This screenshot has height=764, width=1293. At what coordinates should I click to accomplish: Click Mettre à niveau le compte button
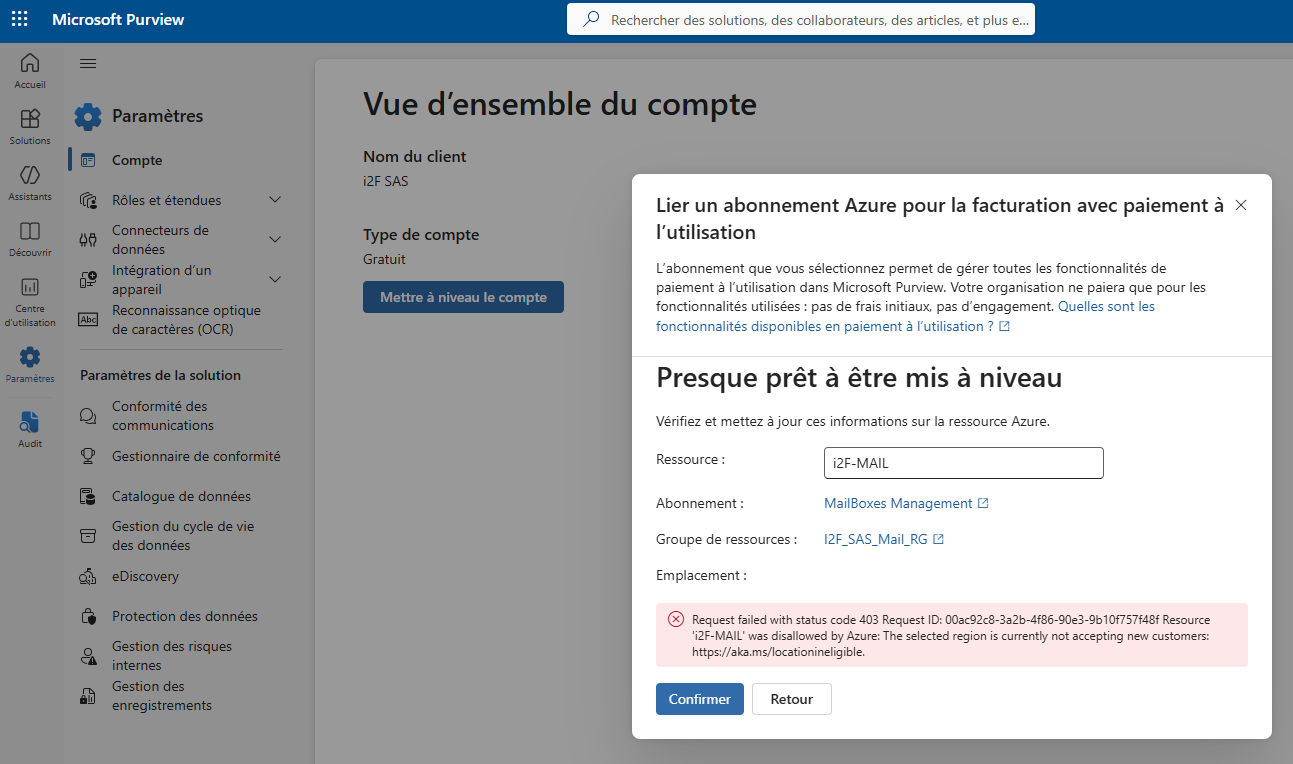point(463,297)
